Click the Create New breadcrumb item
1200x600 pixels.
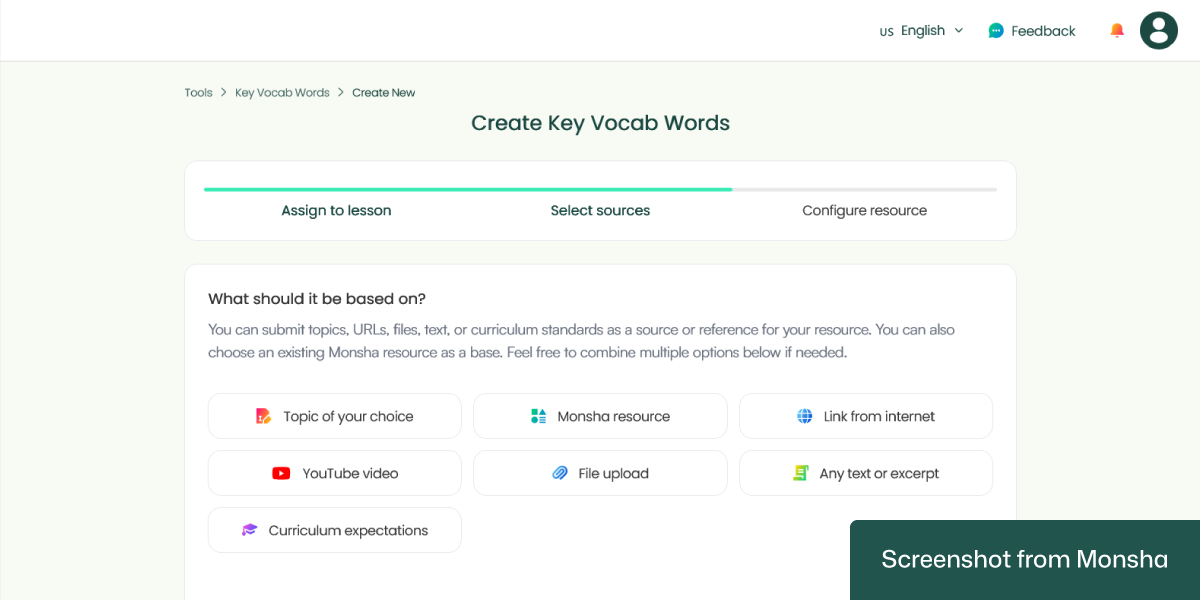(383, 93)
